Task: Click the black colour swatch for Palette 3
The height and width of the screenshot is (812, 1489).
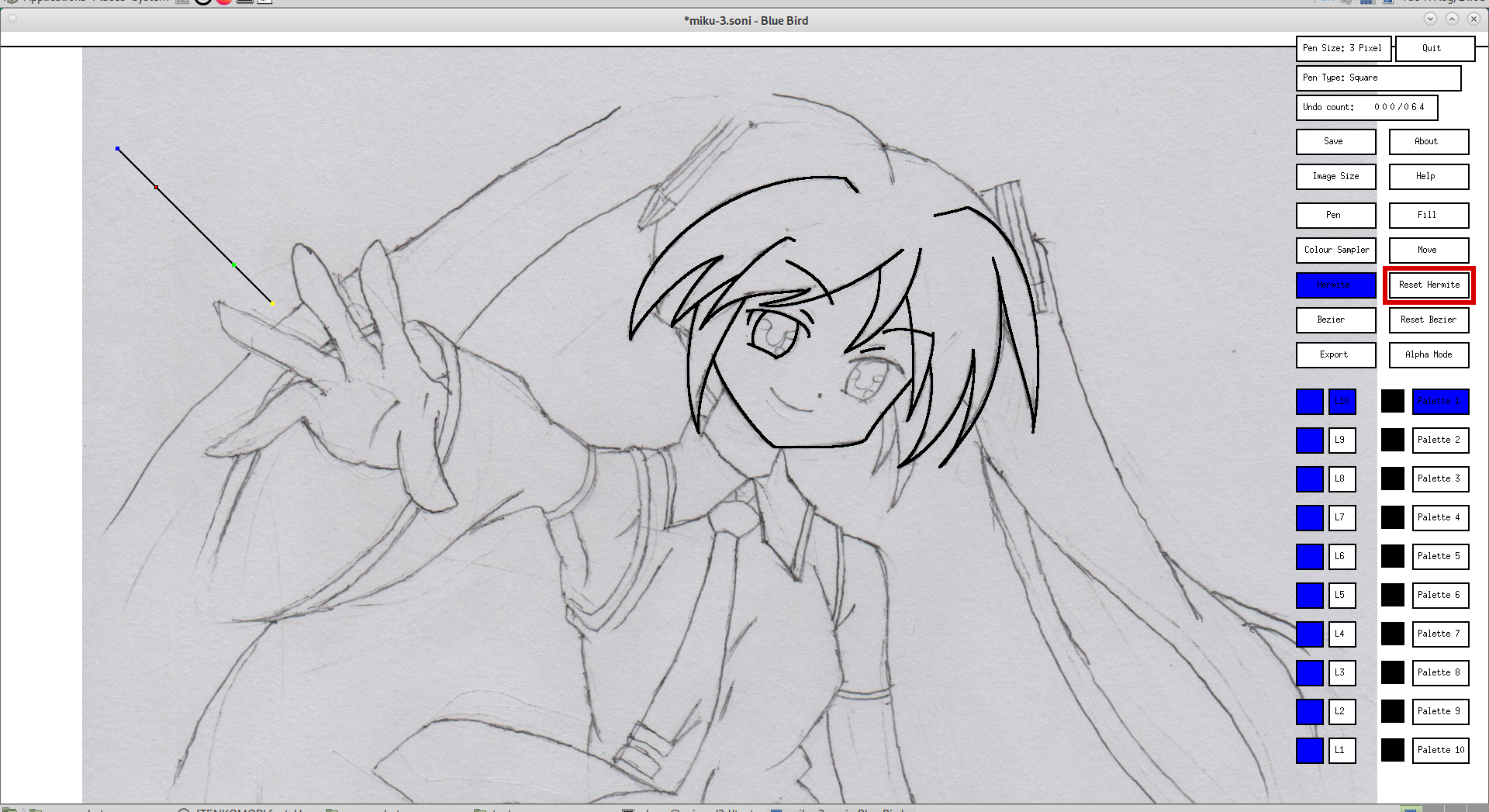Action: tap(1393, 479)
